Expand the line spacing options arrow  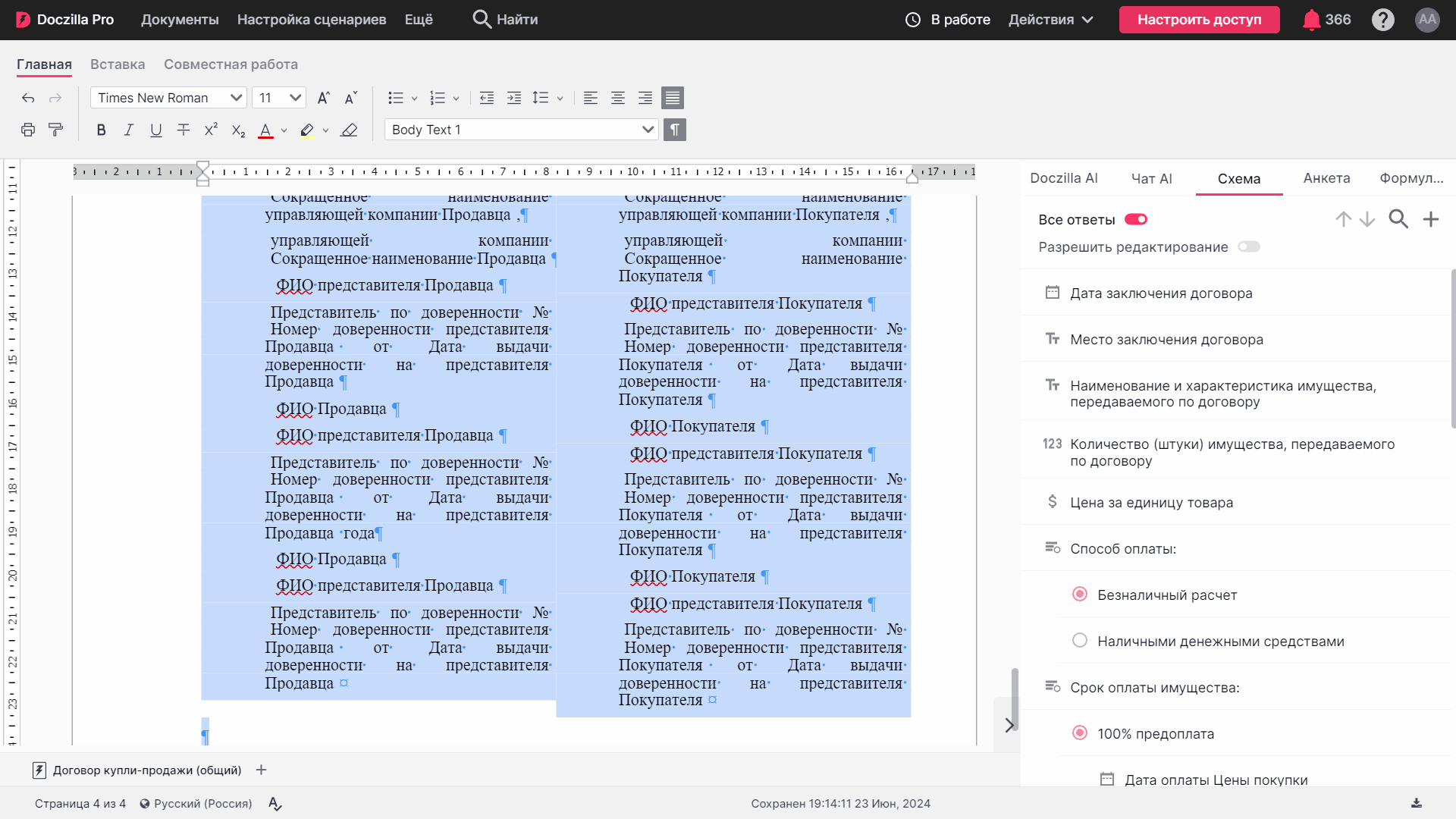pyautogui.click(x=560, y=99)
